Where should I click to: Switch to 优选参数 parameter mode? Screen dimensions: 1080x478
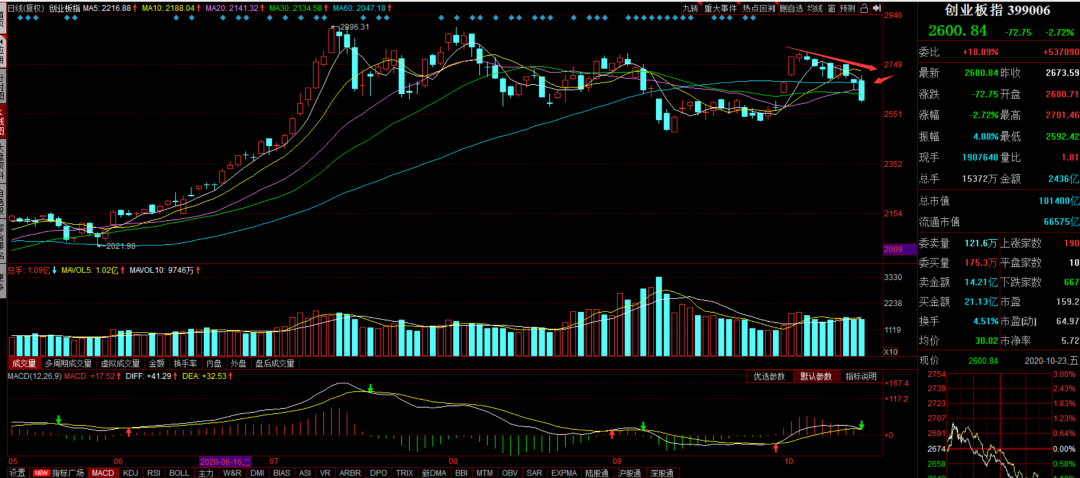pos(768,377)
